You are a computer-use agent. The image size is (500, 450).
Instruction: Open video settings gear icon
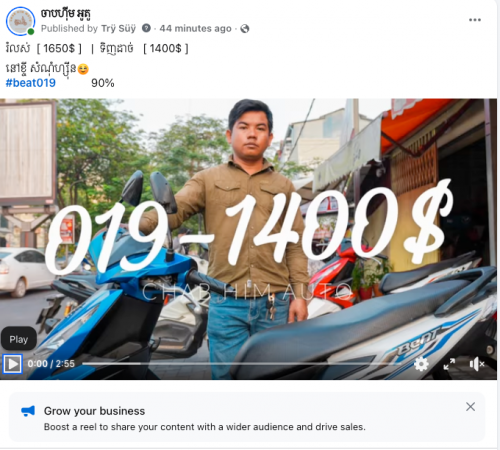click(421, 364)
